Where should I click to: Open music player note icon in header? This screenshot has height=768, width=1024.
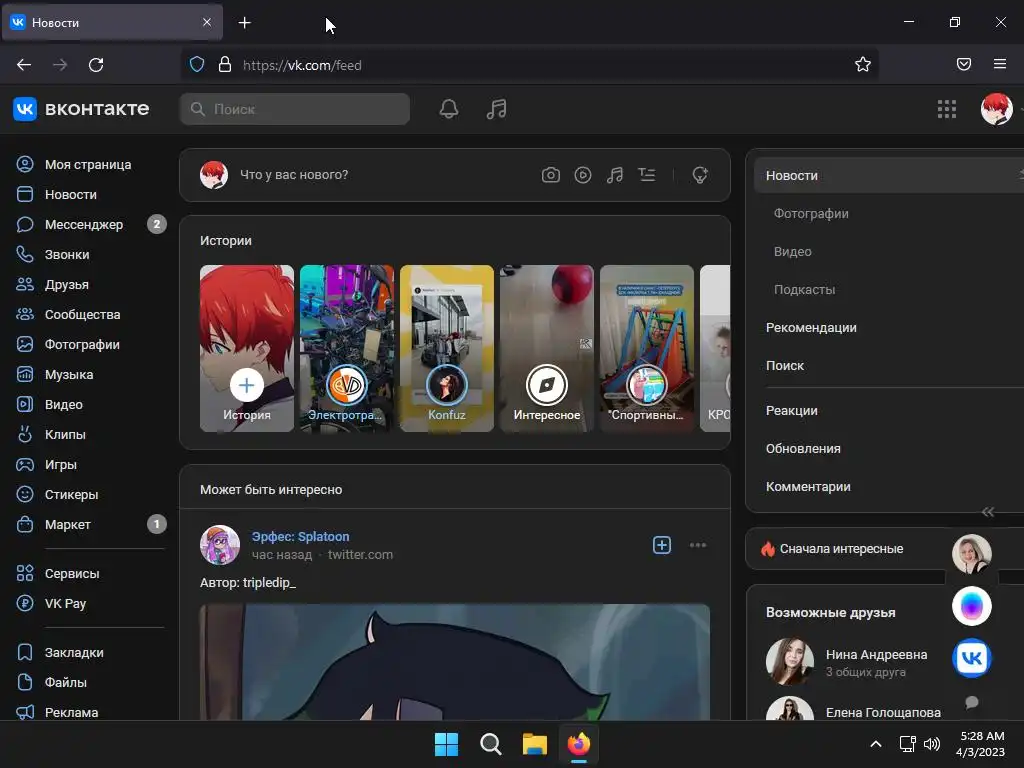pos(496,109)
